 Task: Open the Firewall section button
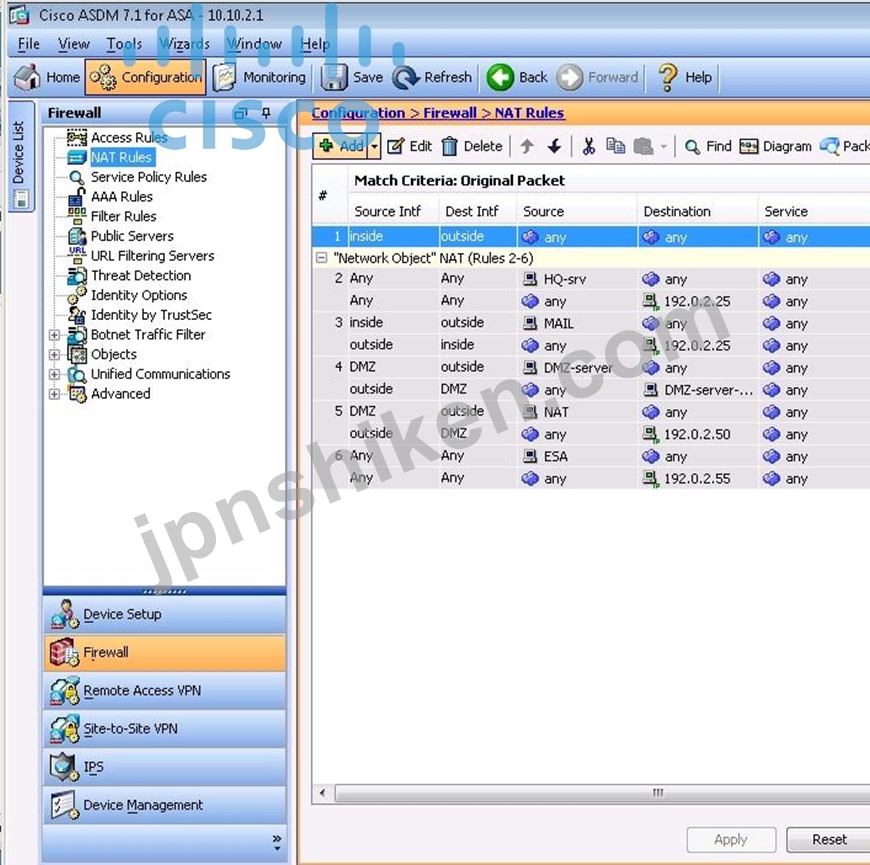165,652
